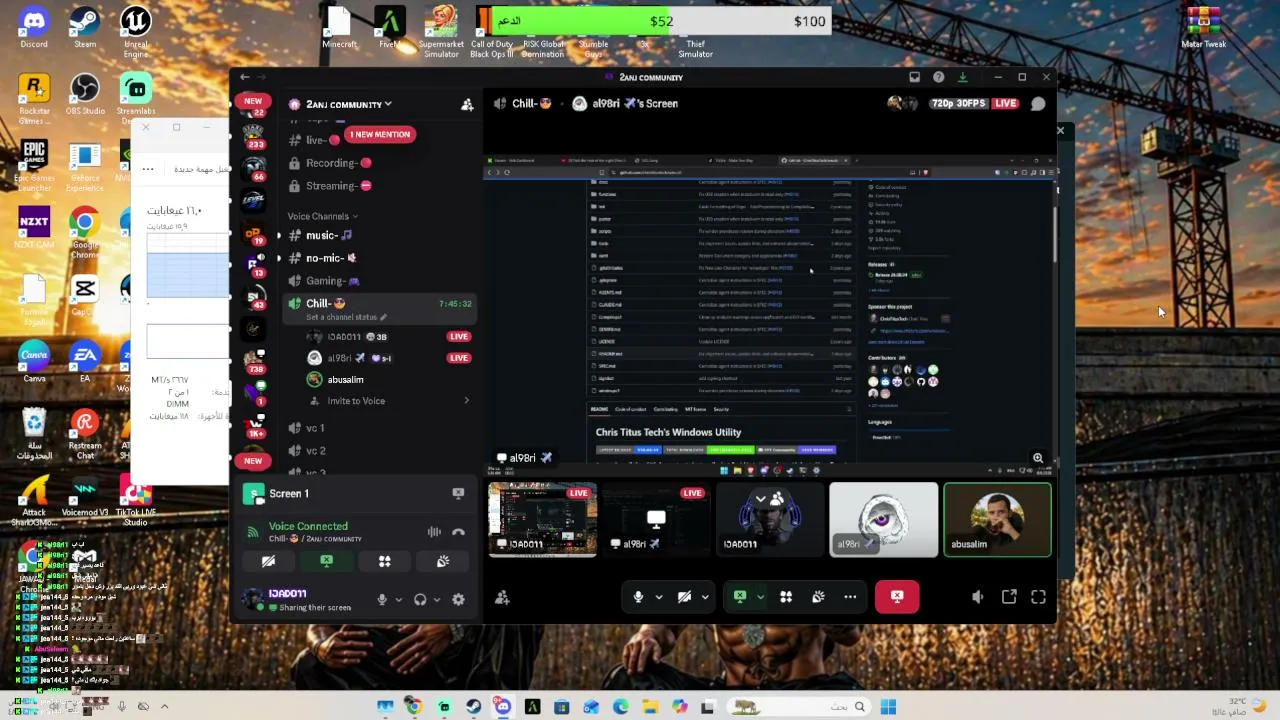The height and width of the screenshot is (720, 1280).
Task: Pop out the stream window
Action: point(1009,597)
